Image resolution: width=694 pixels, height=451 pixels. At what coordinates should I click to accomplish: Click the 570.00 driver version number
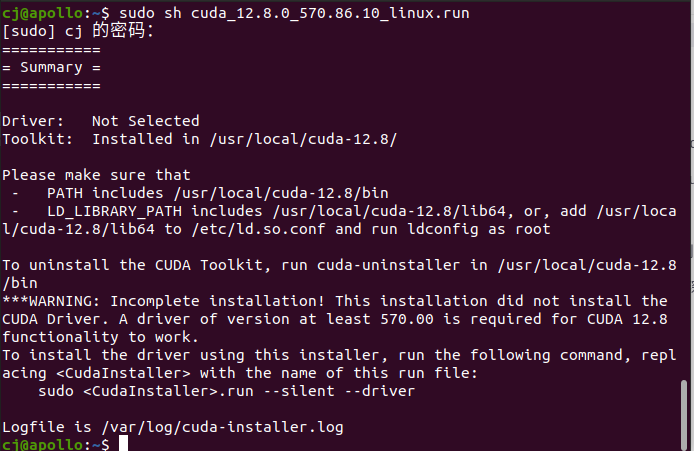[407, 319]
